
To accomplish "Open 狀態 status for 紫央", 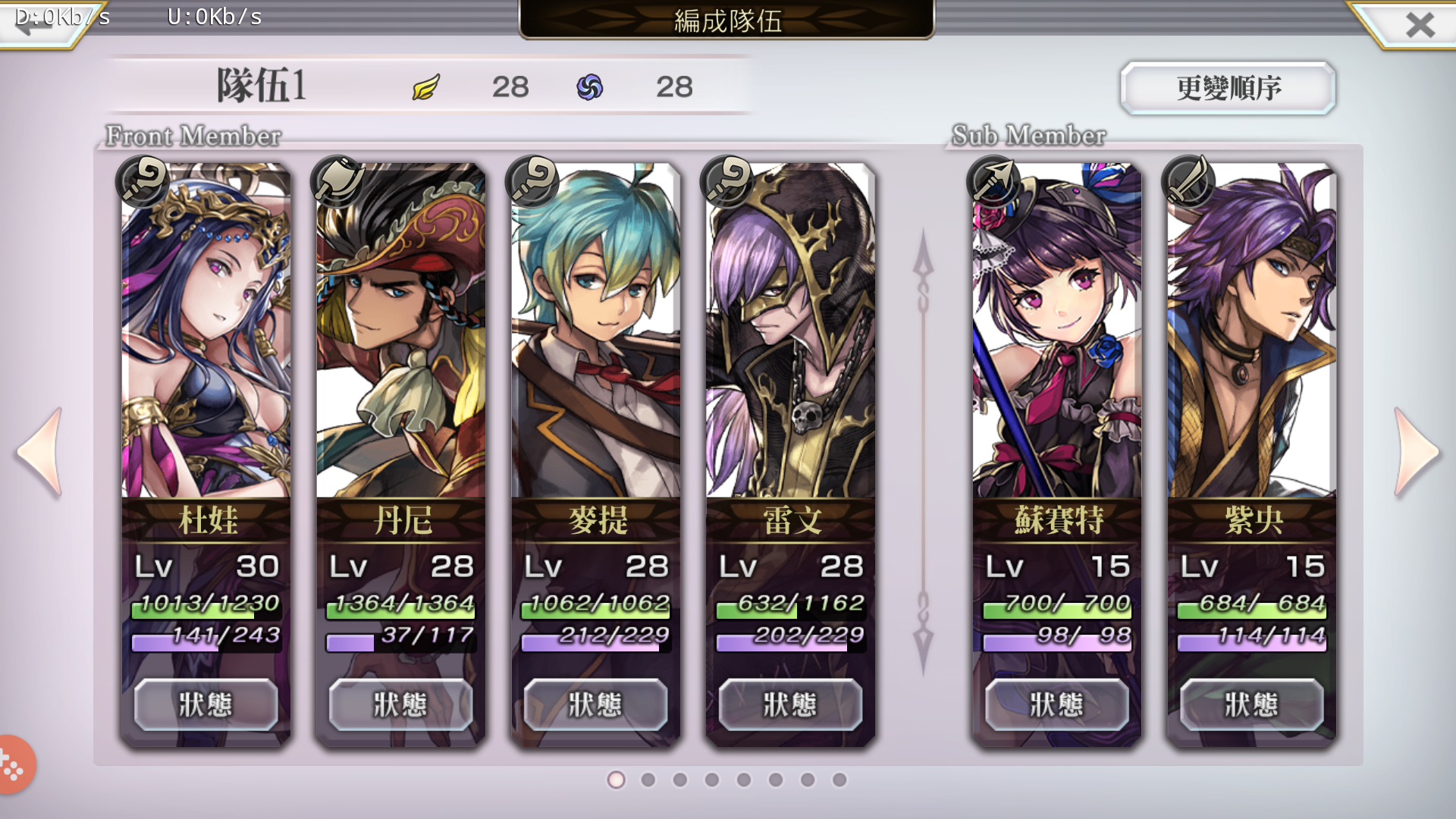I will (1252, 704).
